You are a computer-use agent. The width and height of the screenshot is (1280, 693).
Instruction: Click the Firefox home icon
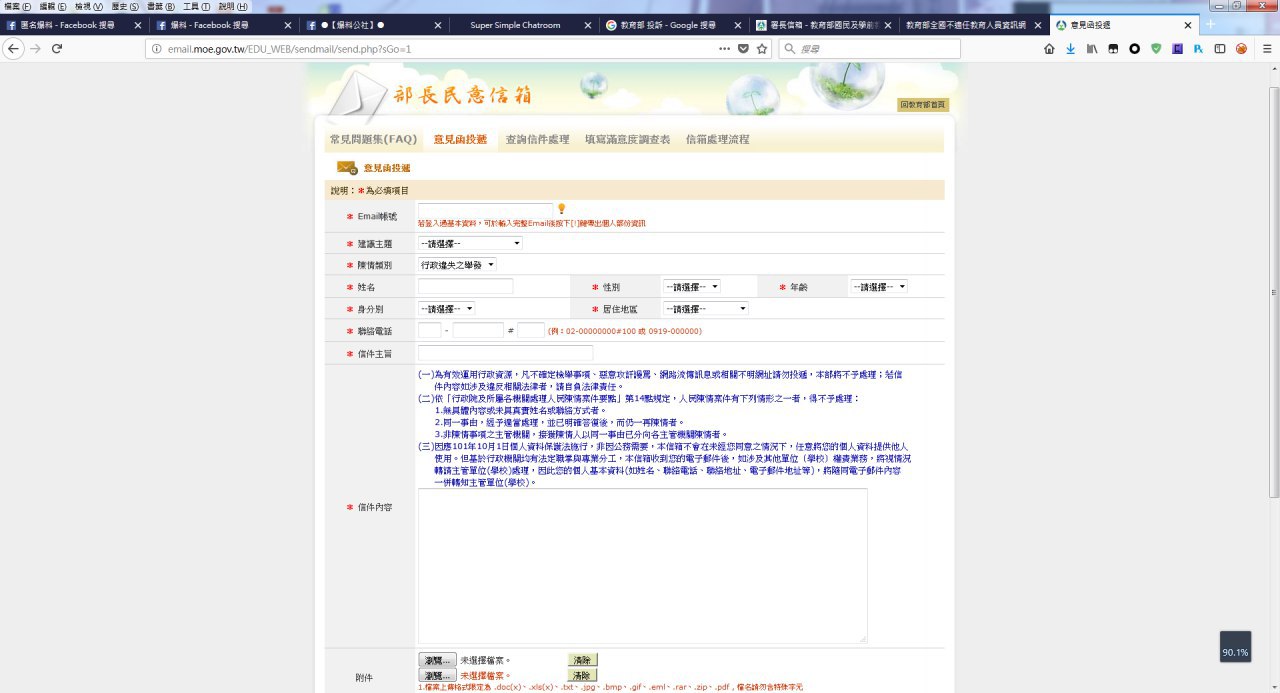[x=1049, y=48]
